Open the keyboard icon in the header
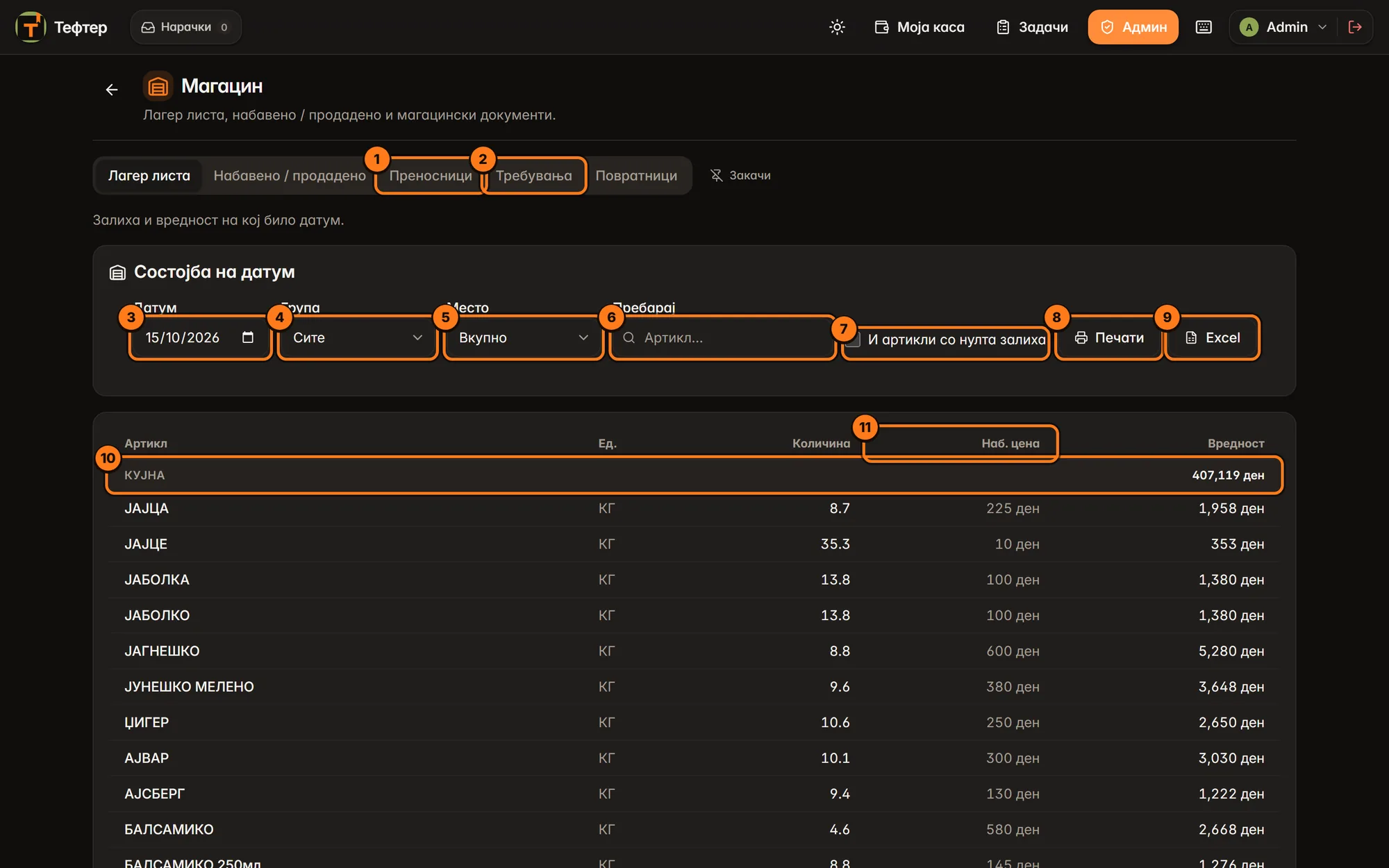The image size is (1389, 868). click(1204, 27)
